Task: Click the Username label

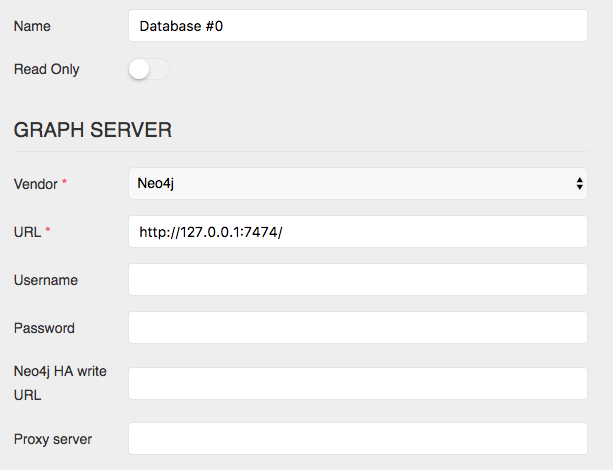Action: 46,280
